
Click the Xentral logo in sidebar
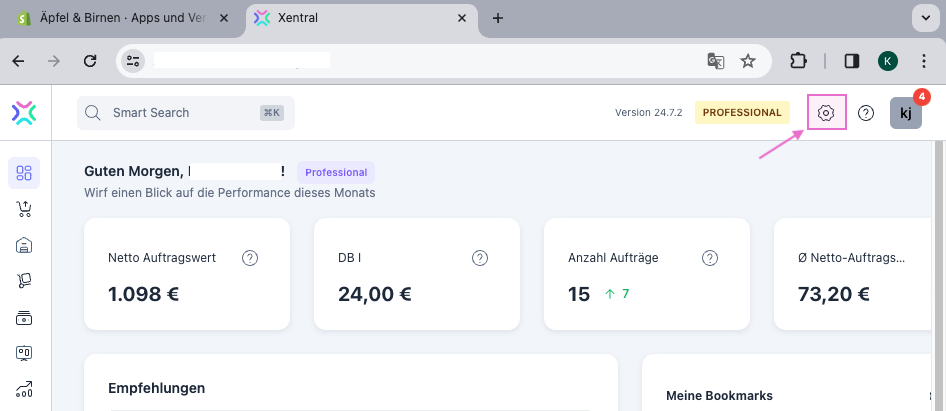[24, 113]
